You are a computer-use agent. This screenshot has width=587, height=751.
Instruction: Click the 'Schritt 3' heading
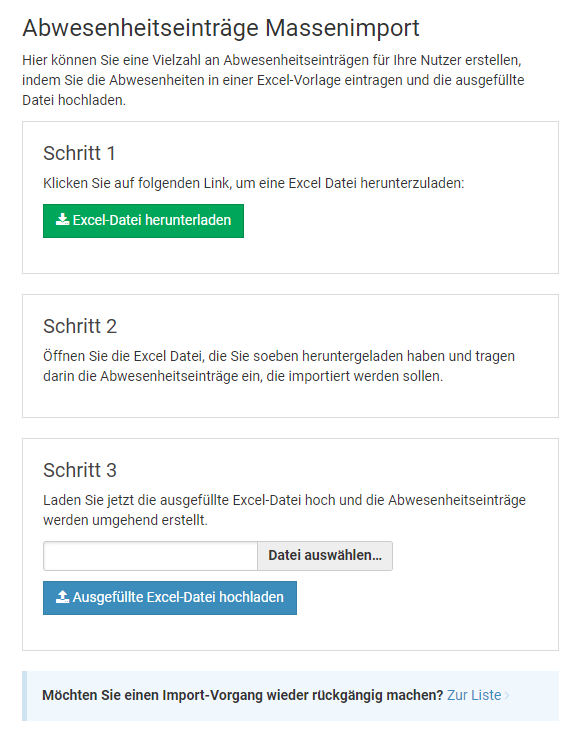(80, 470)
